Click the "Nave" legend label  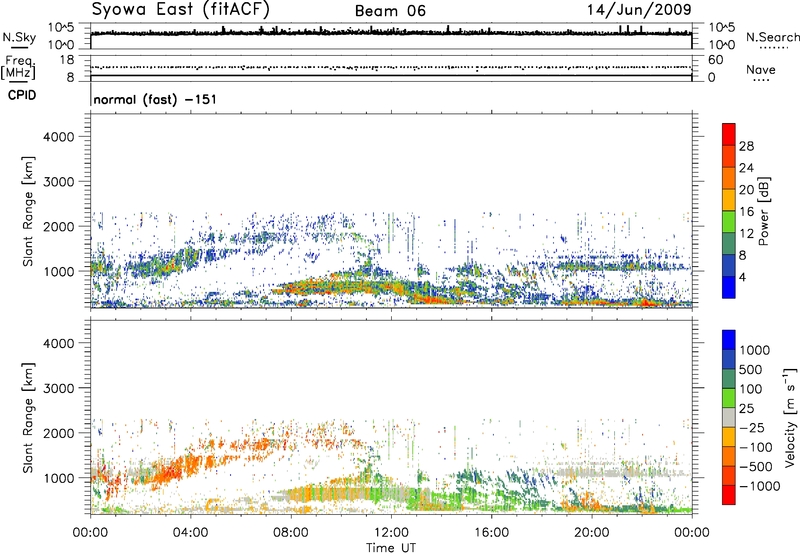point(760,69)
